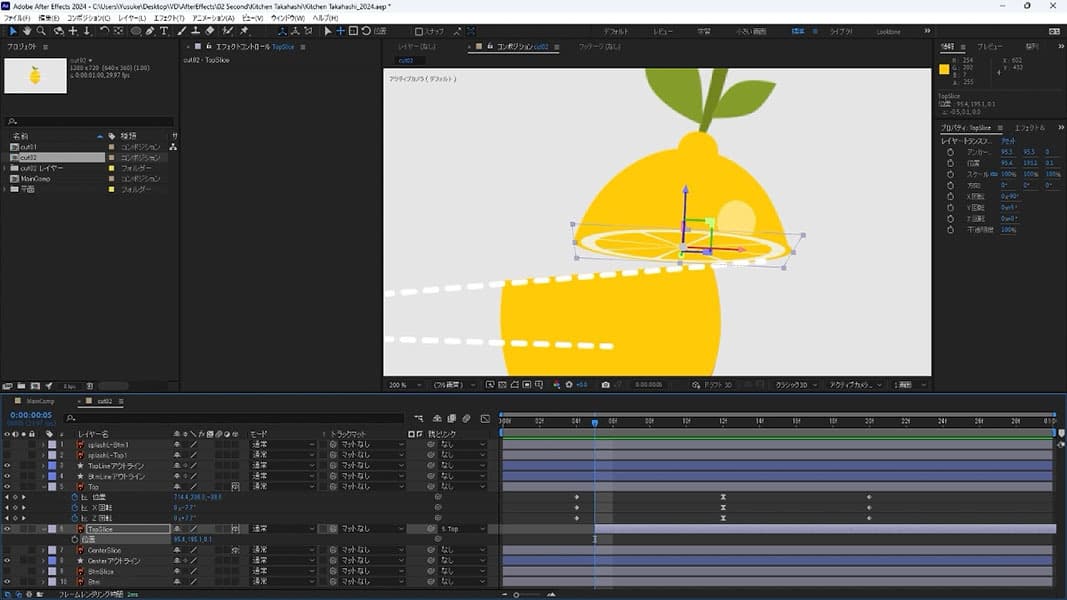Click the デフォルト workspace button
The image size is (1067, 600).
point(617,31)
